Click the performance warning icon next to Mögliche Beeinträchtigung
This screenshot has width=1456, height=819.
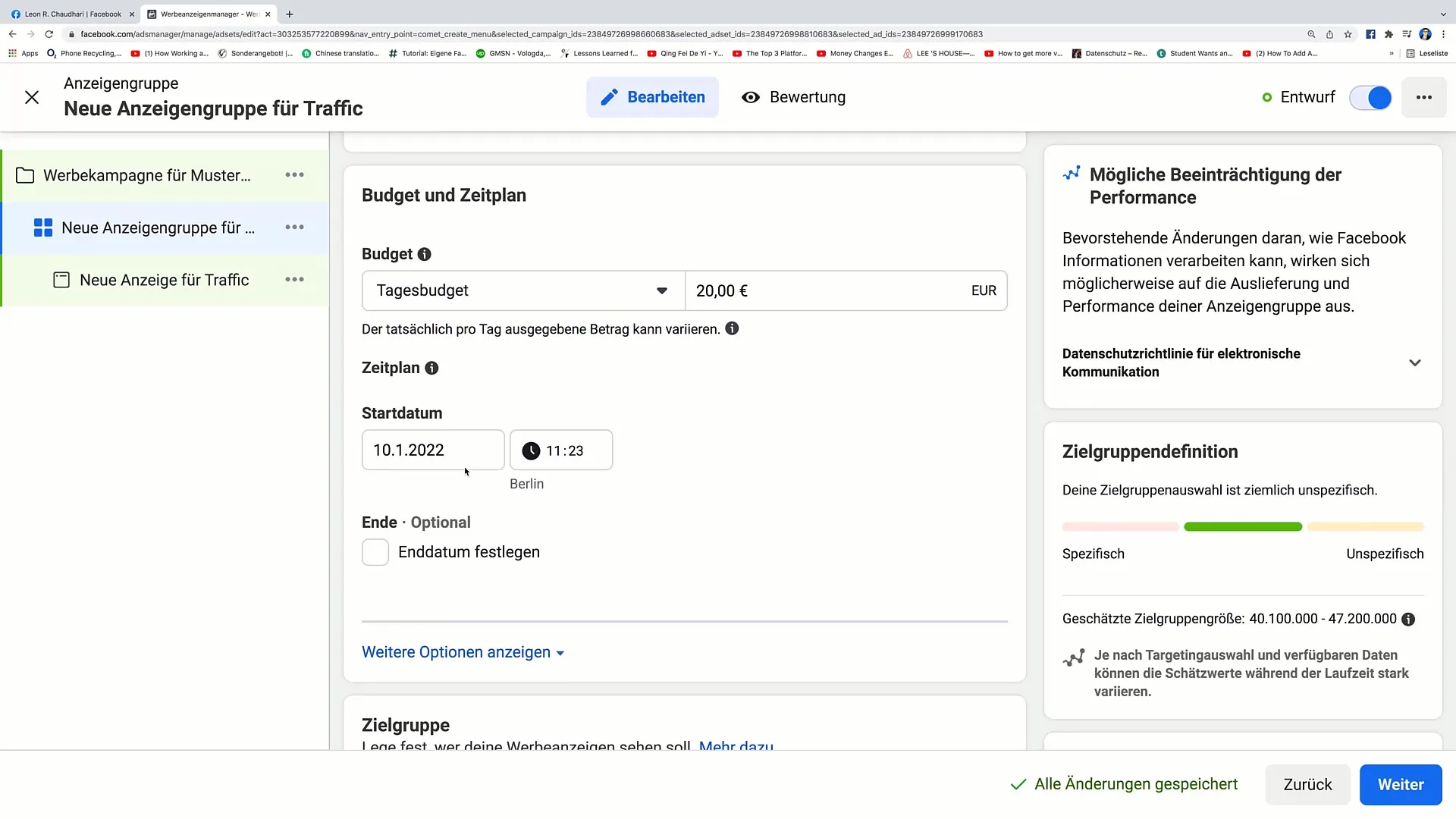[x=1071, y=174]
